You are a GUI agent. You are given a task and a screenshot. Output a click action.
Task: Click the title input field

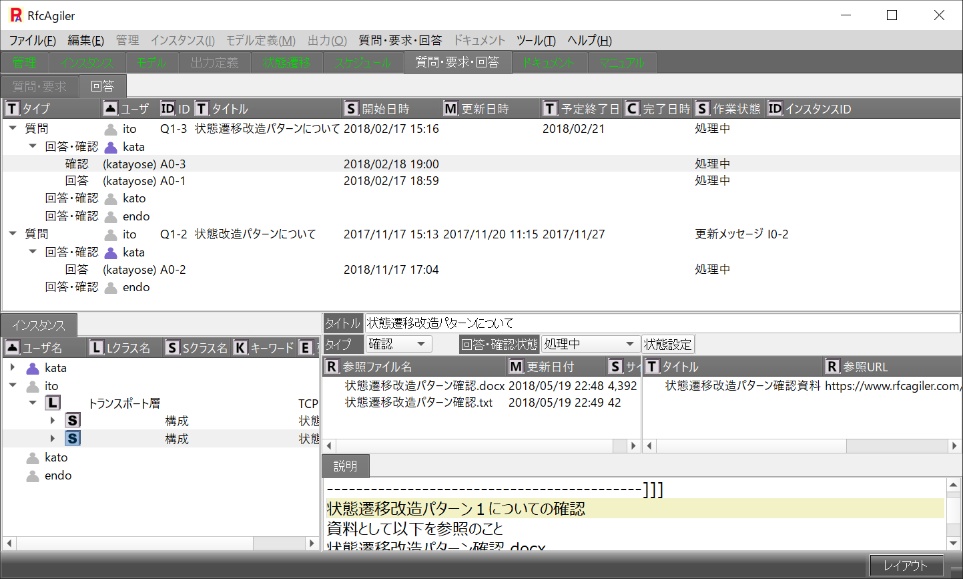click(662, 323)
